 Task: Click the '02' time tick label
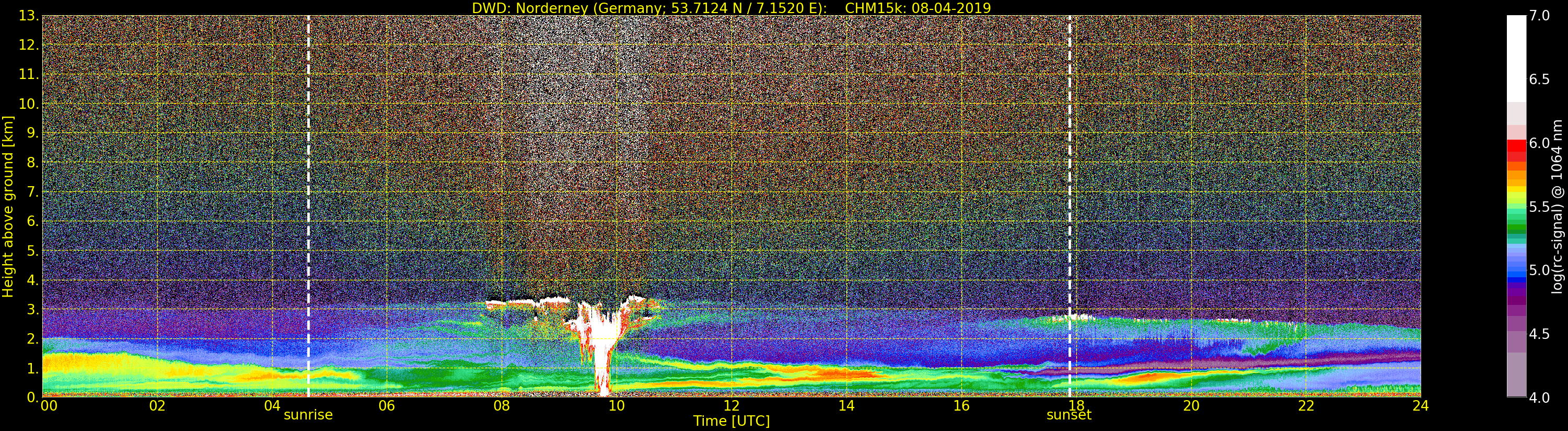tap(157, 406)
